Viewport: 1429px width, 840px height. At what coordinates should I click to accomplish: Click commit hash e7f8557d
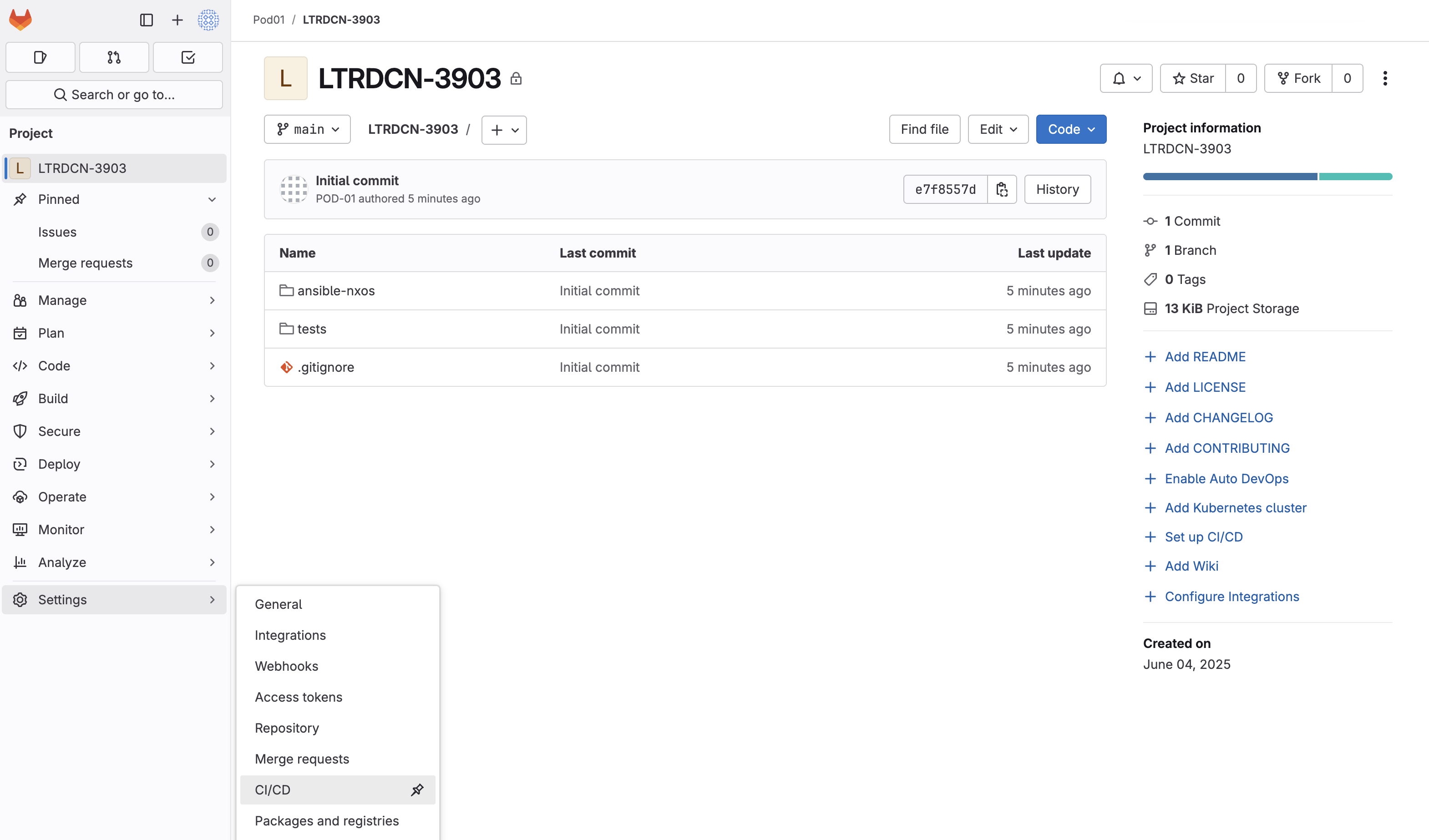pyautogui.click(x=945, y=189)
